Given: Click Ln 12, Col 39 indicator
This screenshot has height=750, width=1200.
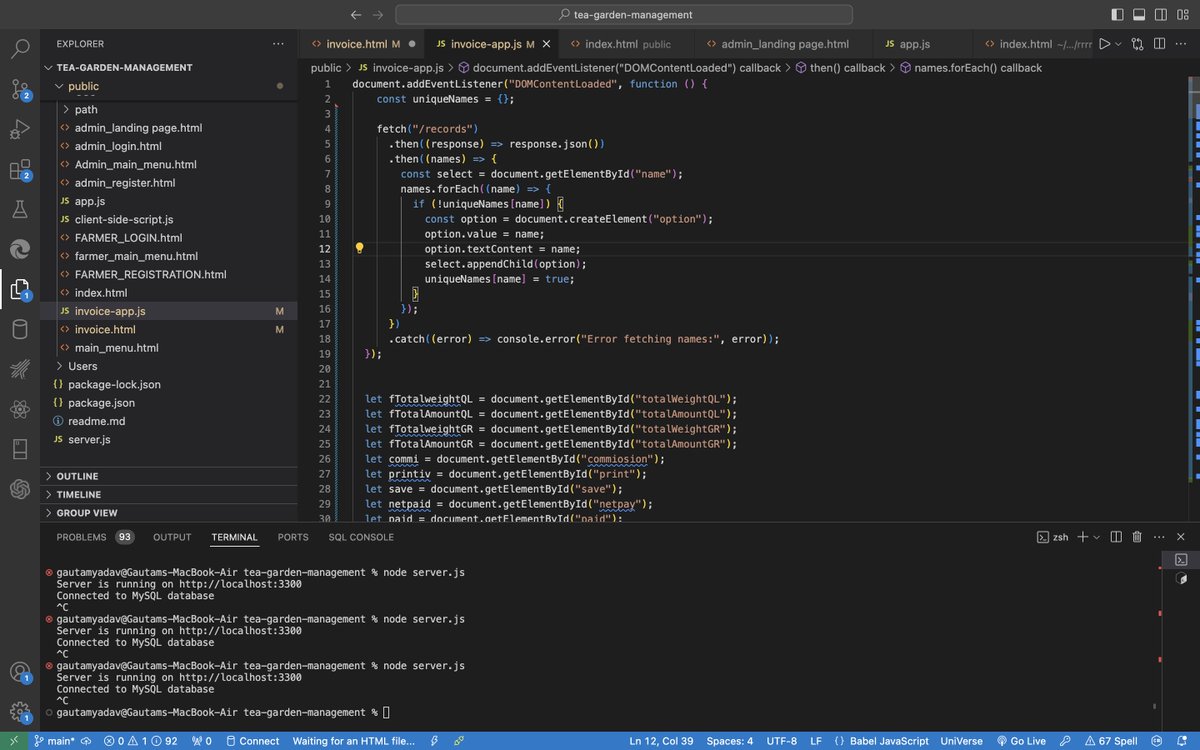Looking at the screenshot, I should [661, 741].
